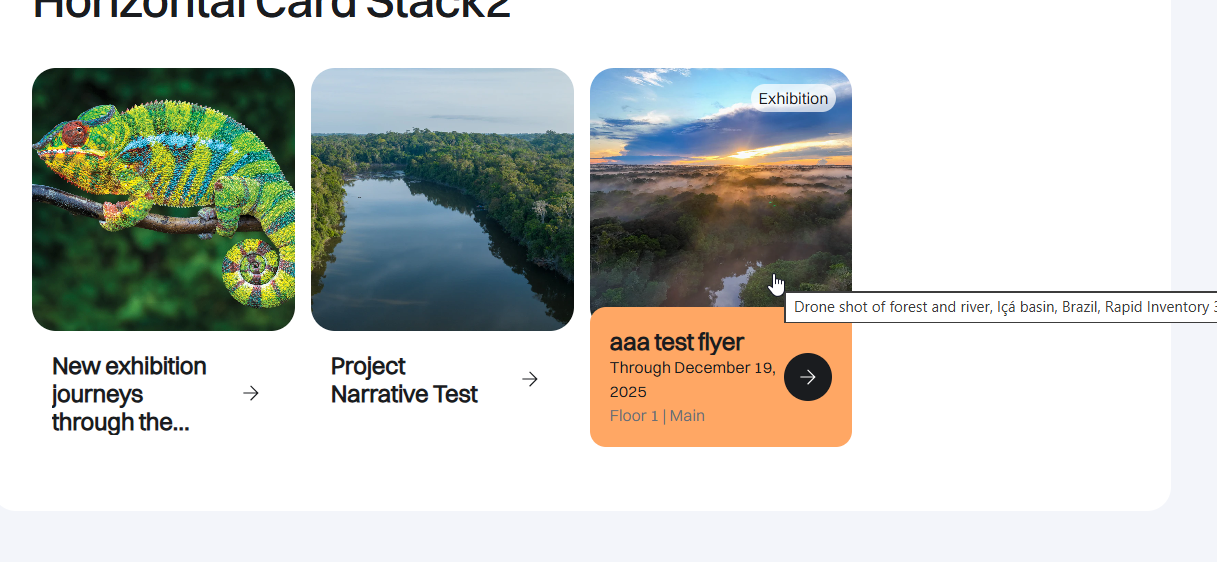This screenshot has width=1217, height=562.
Task: Click the aaa test flyer title
Action: pos(677,342)
